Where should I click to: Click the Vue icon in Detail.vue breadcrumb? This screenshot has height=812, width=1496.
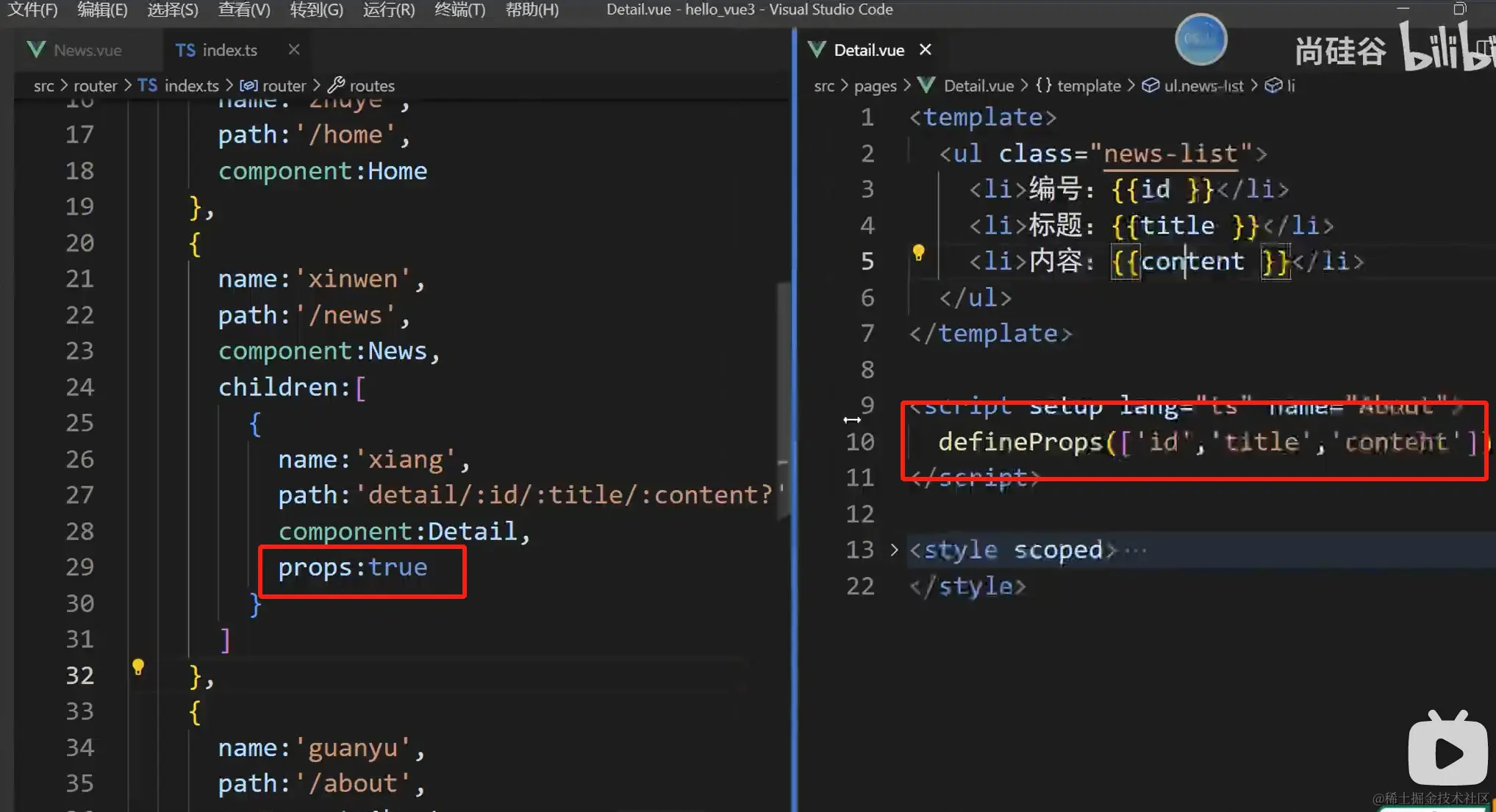[x=927, y=85]
